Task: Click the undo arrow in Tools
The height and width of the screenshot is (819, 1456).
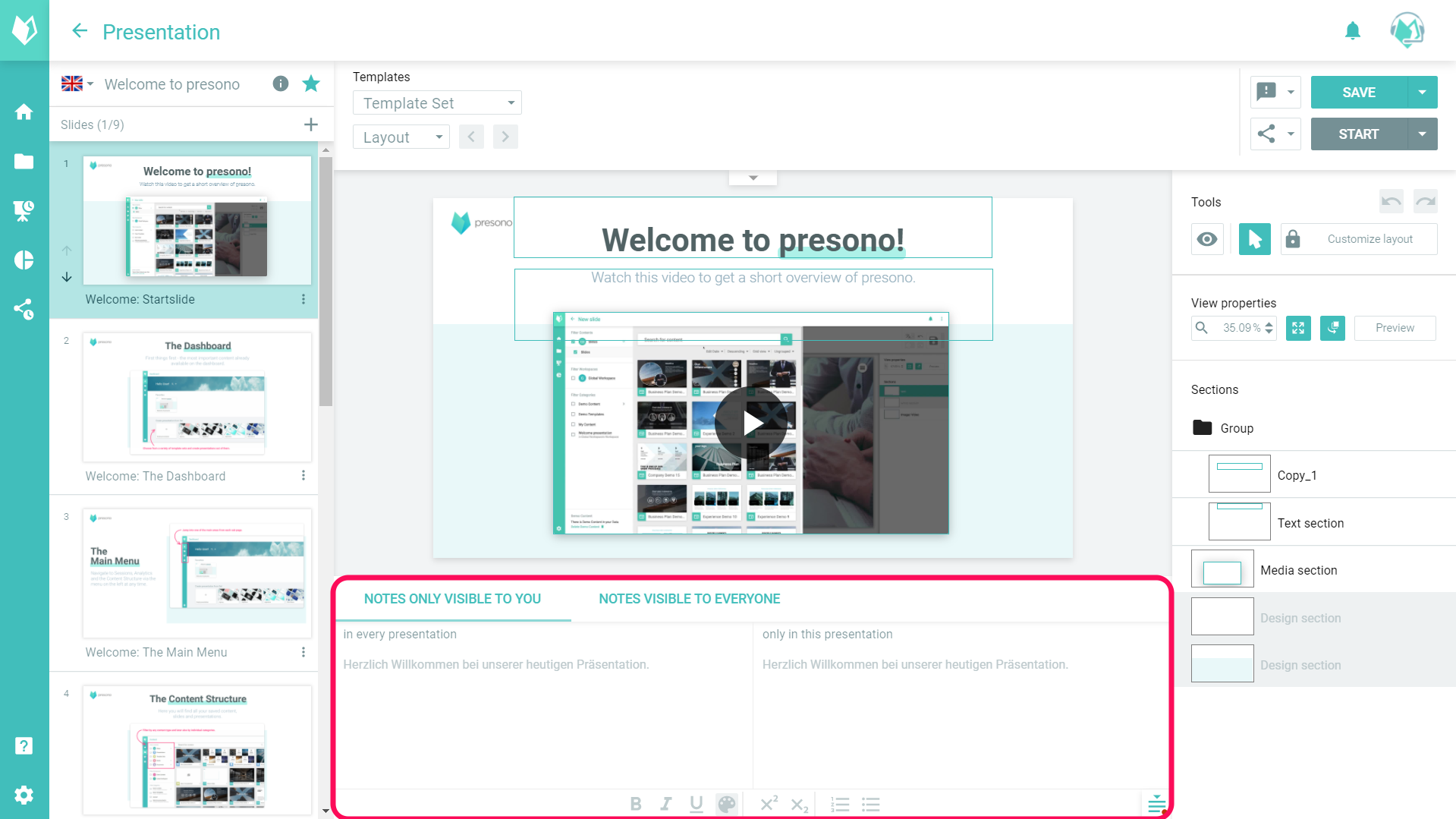Action: click(x=1391, y=201)
